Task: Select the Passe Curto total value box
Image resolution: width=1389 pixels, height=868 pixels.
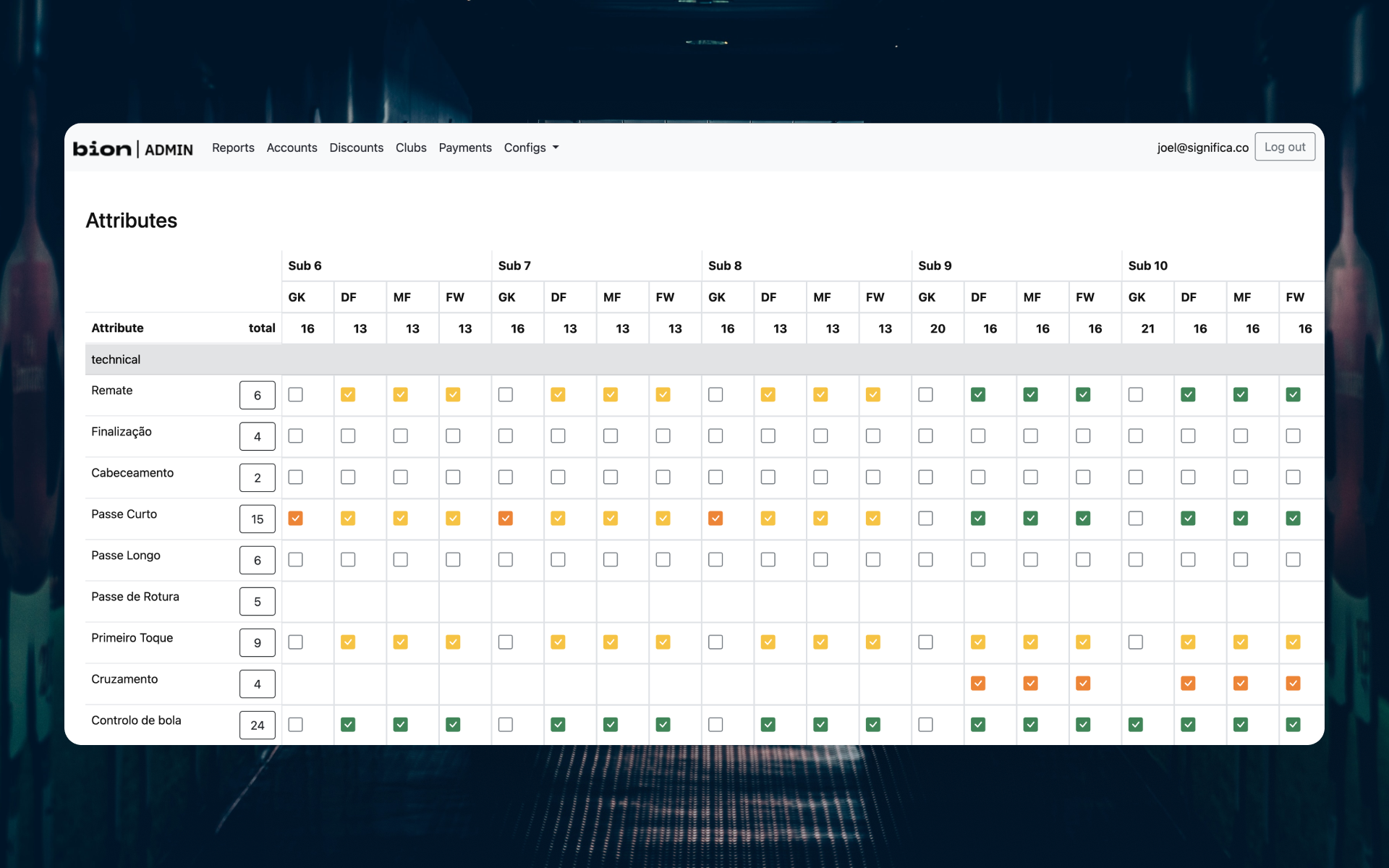Action: [x=258, y=519]
